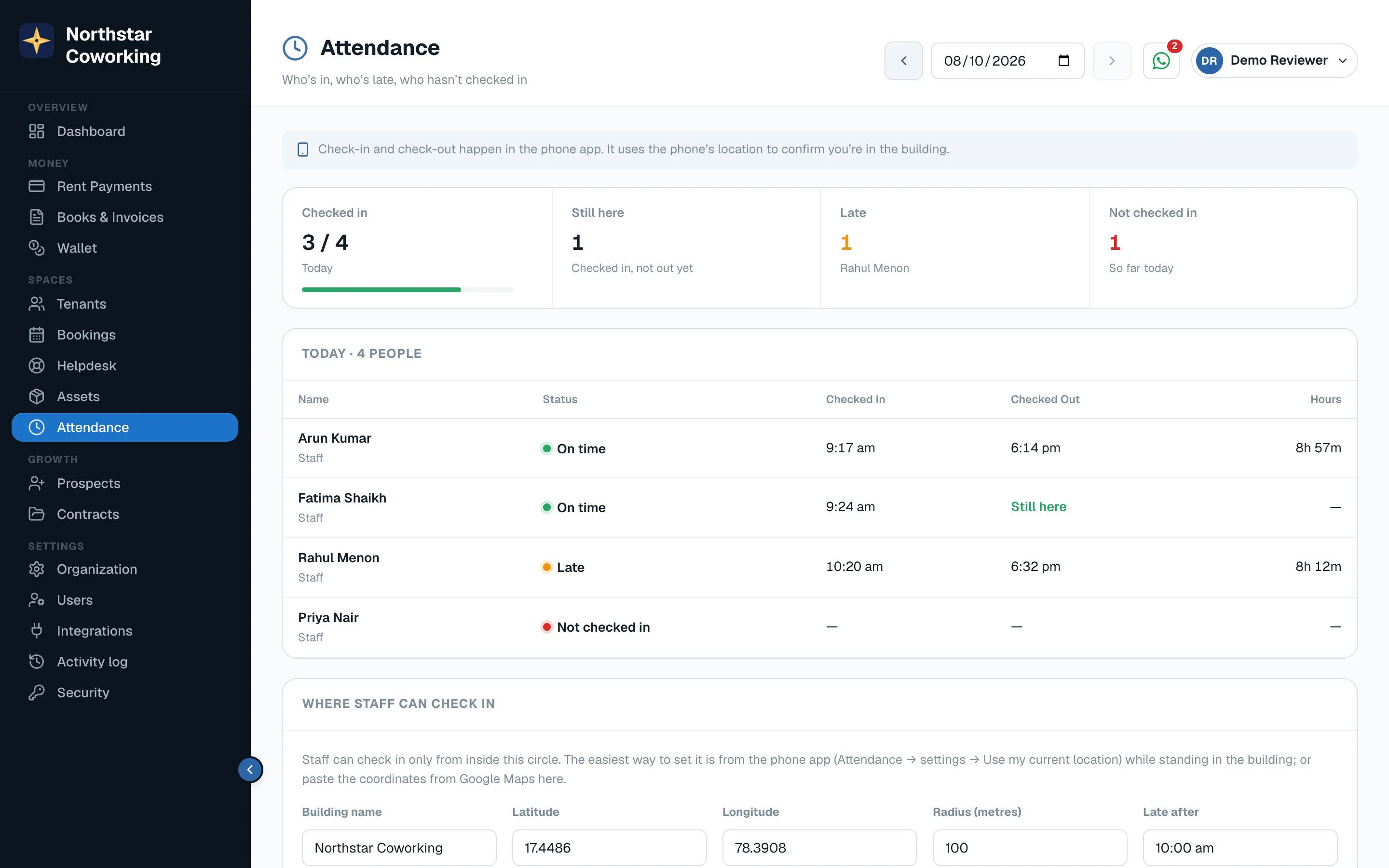Click the Security key icon
This screenshot has height=868, width=1389.
(x=37, y=693)
